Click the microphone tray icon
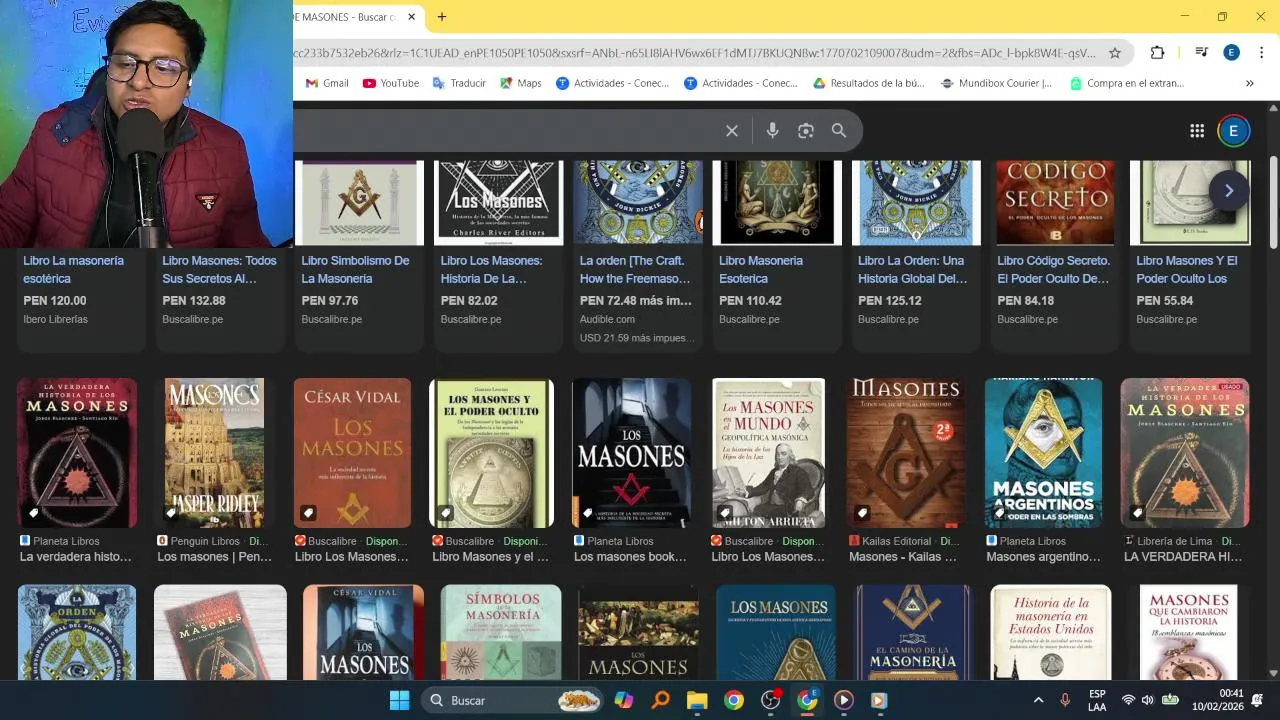1280x720 pixels. pos(1065,700)
